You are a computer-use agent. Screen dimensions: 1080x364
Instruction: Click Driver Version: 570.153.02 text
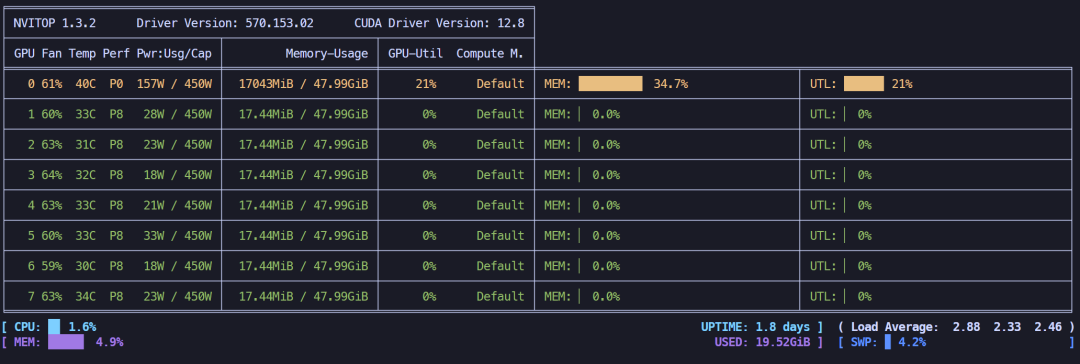click(x=225, y=23)
